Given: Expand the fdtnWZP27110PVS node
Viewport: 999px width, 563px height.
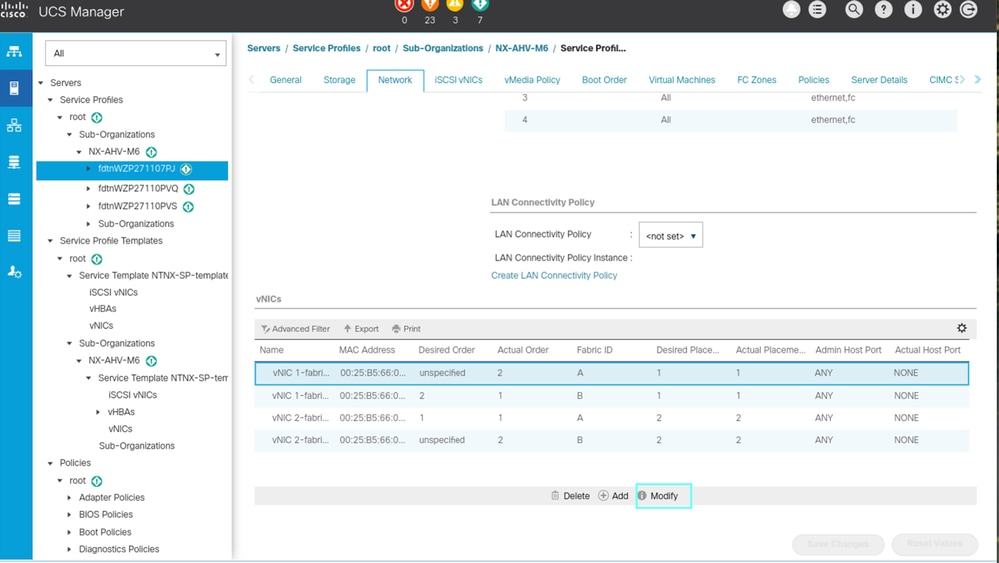Looking at the screenshot, I should [x=89, y=206].
